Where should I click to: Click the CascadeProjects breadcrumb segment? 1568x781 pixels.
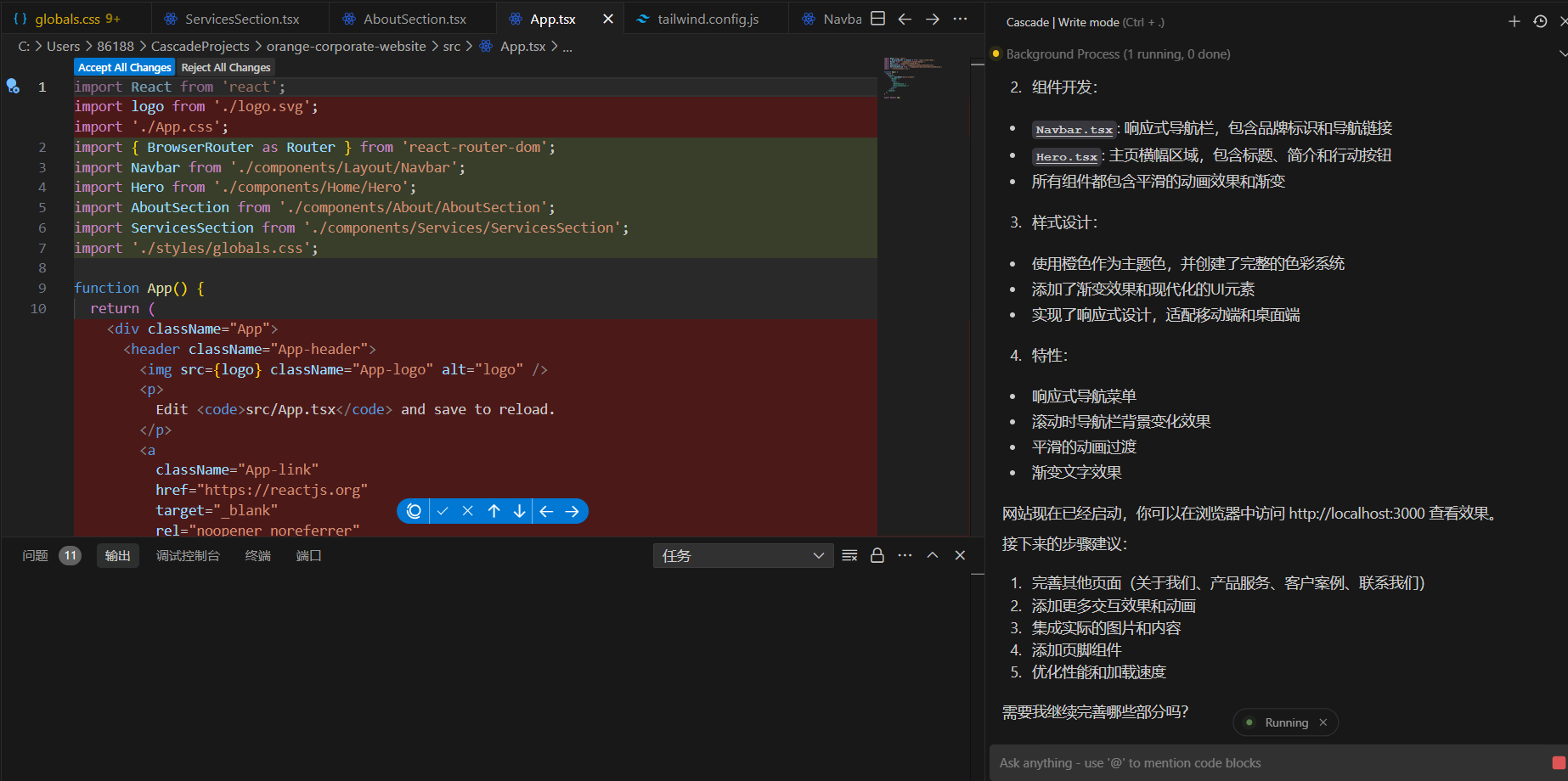[x=200, y=46]
